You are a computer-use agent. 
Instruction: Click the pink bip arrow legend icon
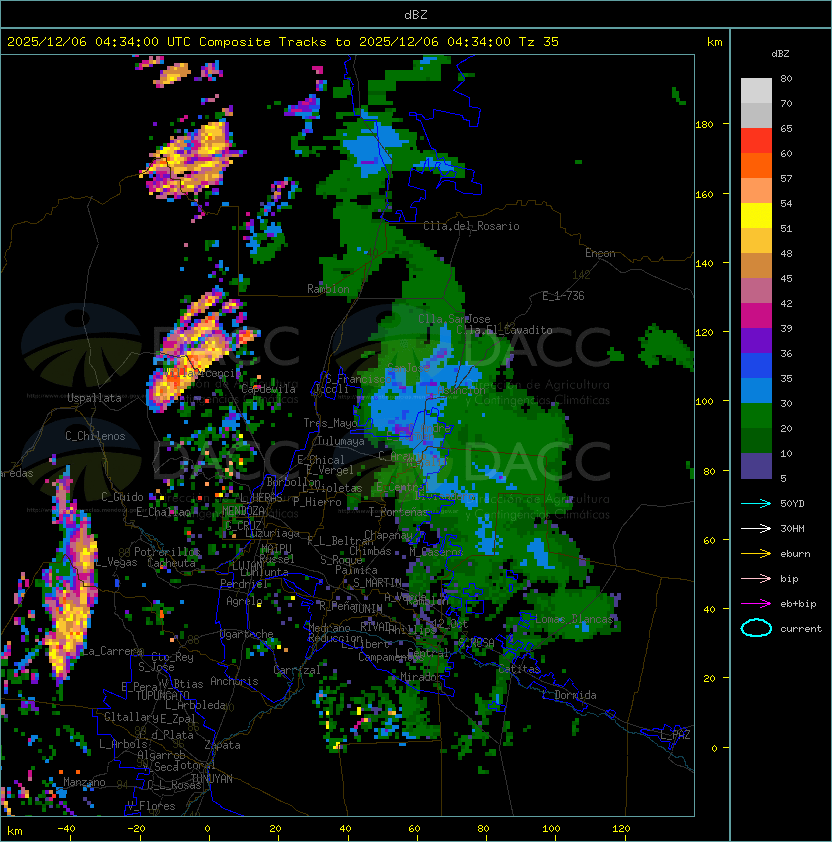pos(756,578)
